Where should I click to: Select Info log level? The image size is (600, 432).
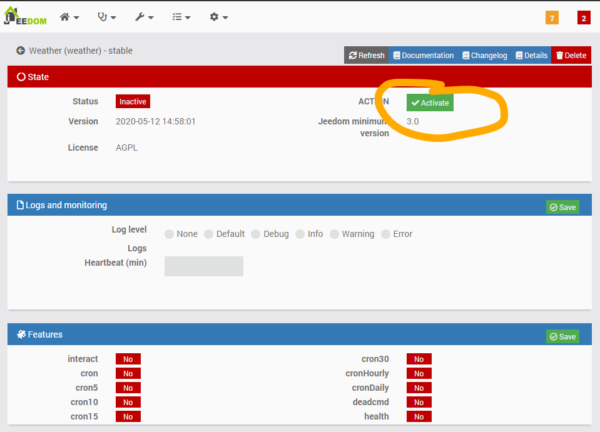point(300,234)
